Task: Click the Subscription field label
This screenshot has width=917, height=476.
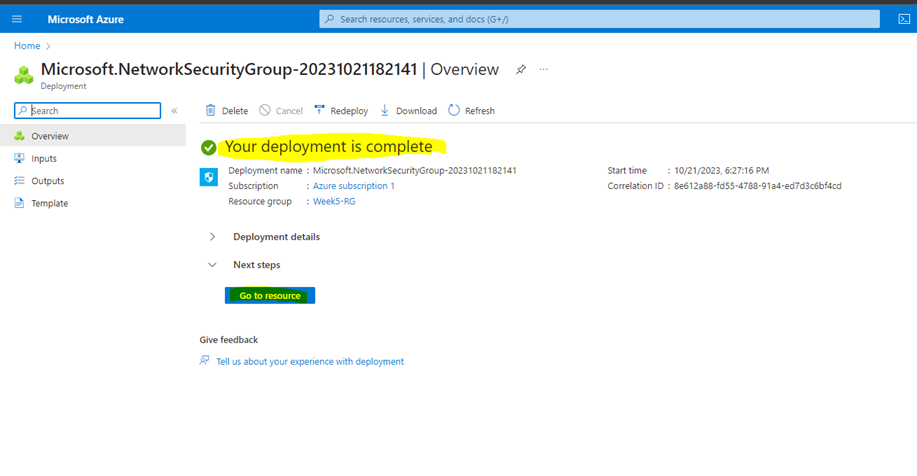Action: point(253,185)
